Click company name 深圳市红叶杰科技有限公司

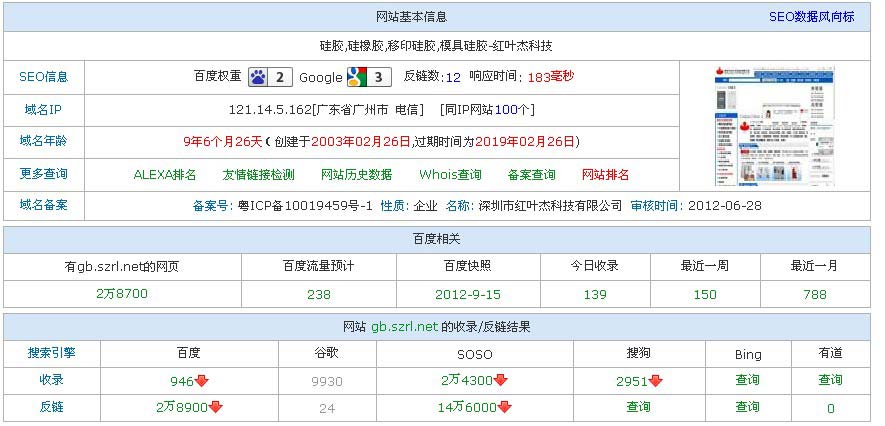[550, 206]
